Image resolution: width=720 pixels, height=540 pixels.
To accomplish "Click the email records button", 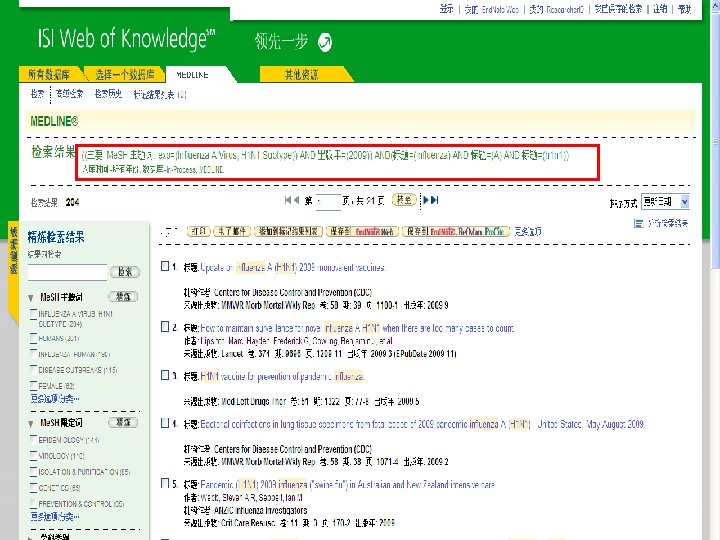I will pyautogui.click(x=232, y=231).
